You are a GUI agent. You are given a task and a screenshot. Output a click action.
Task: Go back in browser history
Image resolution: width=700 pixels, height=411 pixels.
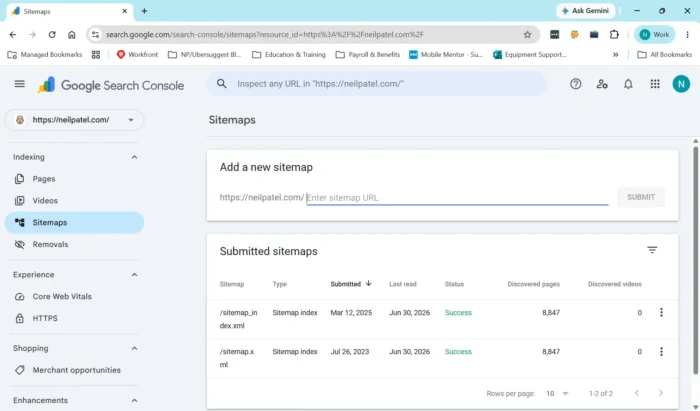(13, 34)
